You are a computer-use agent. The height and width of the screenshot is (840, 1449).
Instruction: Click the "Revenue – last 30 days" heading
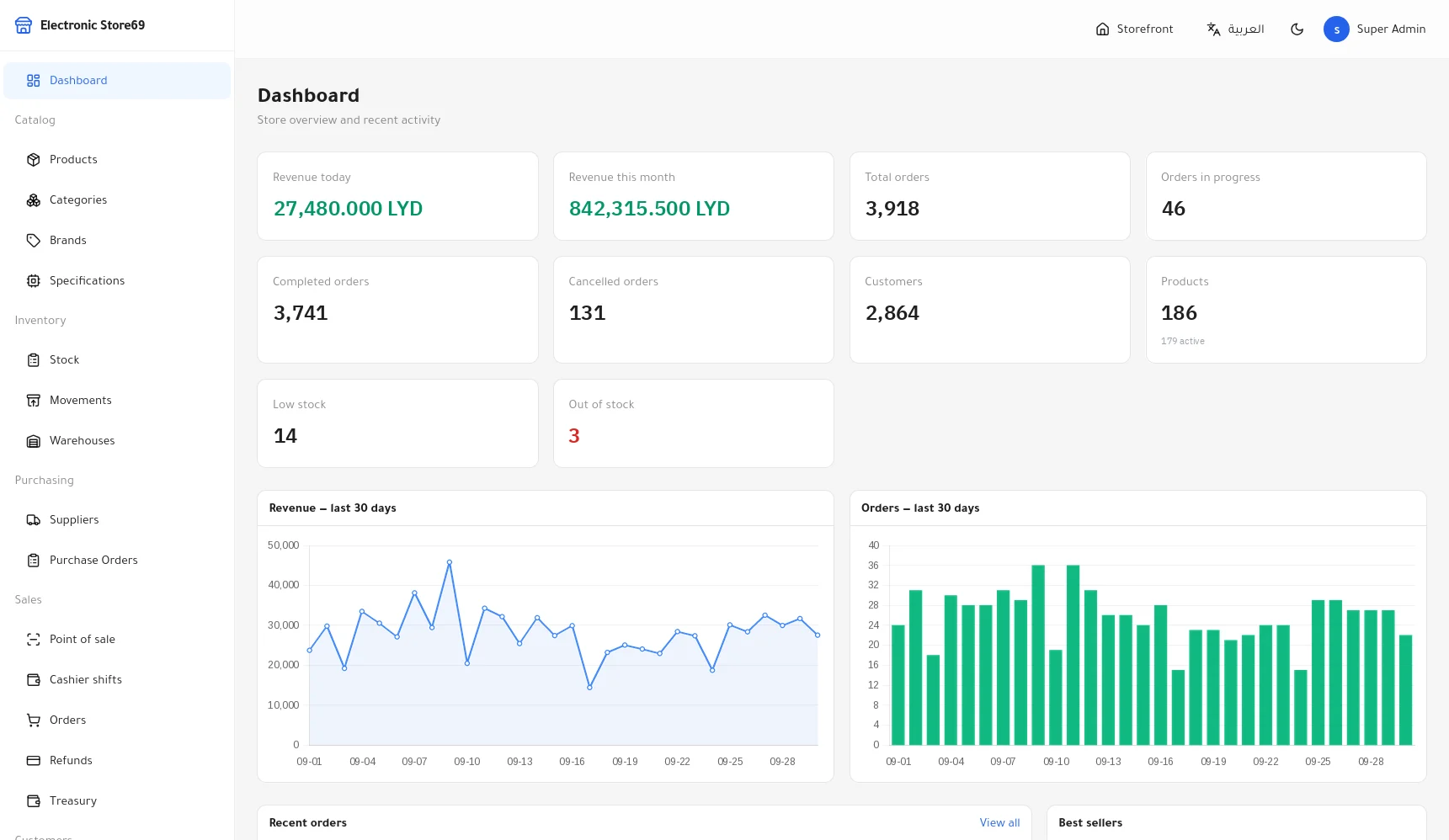pos(333,508)
